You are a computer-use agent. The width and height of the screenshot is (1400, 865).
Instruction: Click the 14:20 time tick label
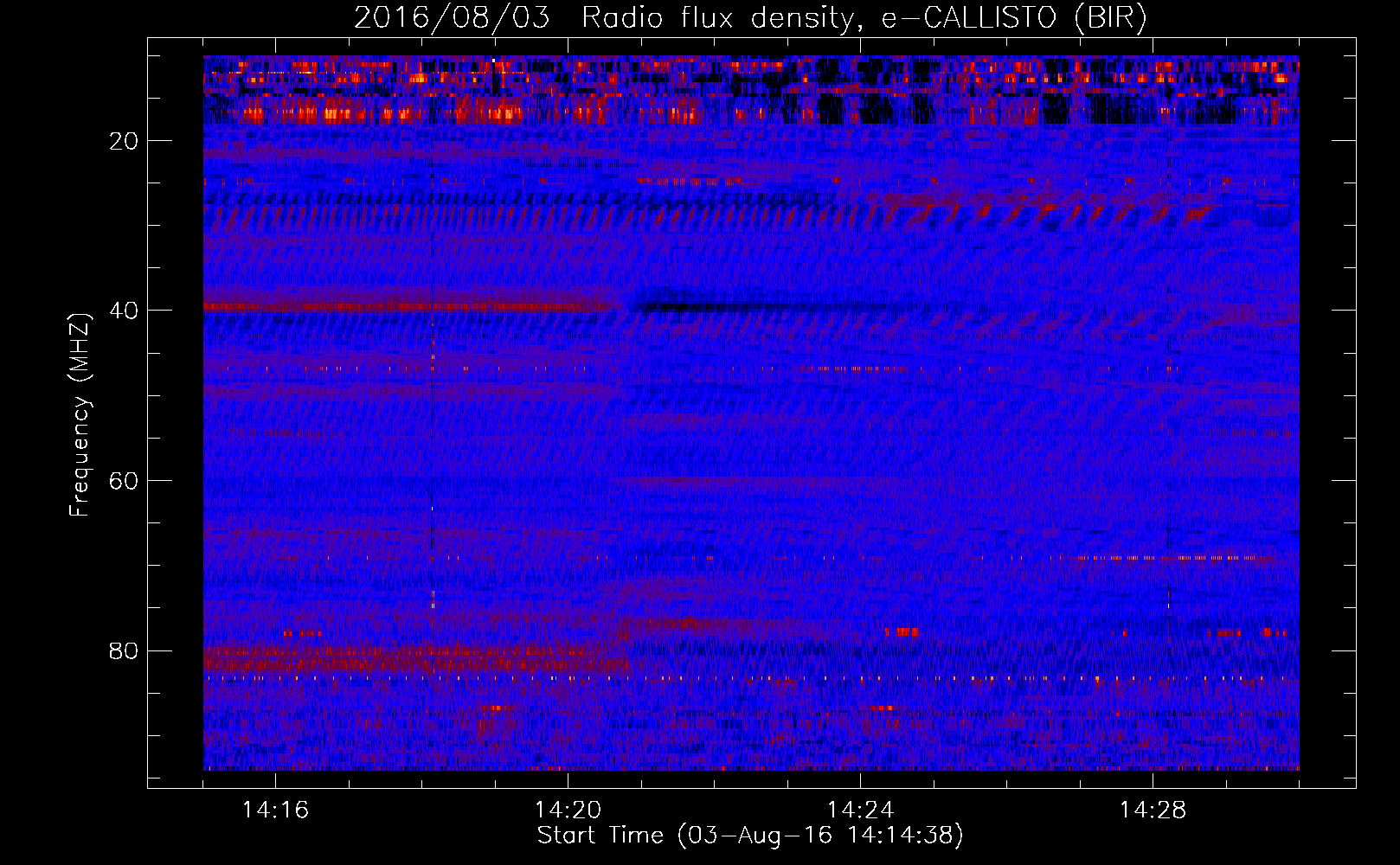click(x=568, y=811)
